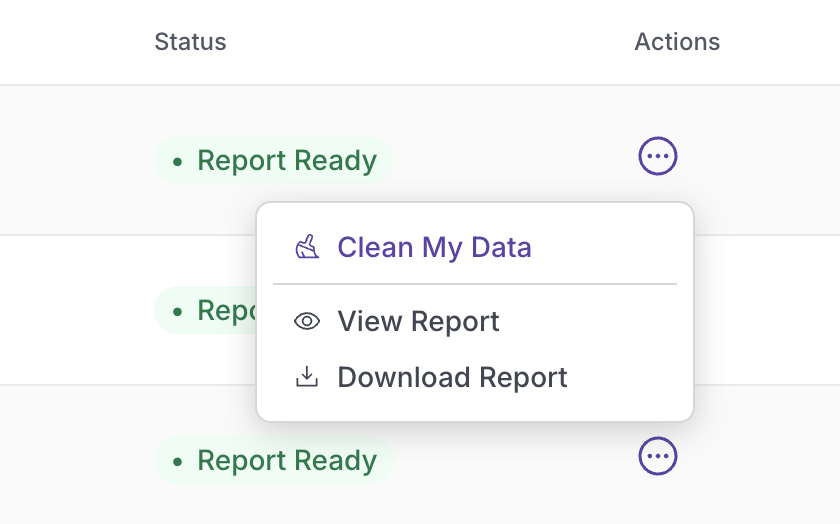The width and height of the screenshot is (840, 524).
Task: Open the actions menu for the last row
Action: pos(657,456)
